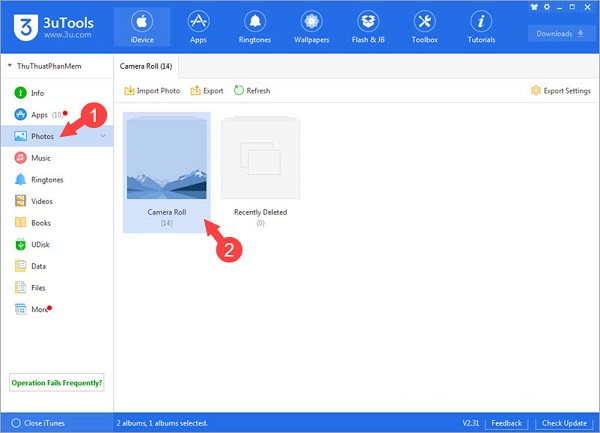
Task: Open Flash & JB section
Action: point(368,27)
